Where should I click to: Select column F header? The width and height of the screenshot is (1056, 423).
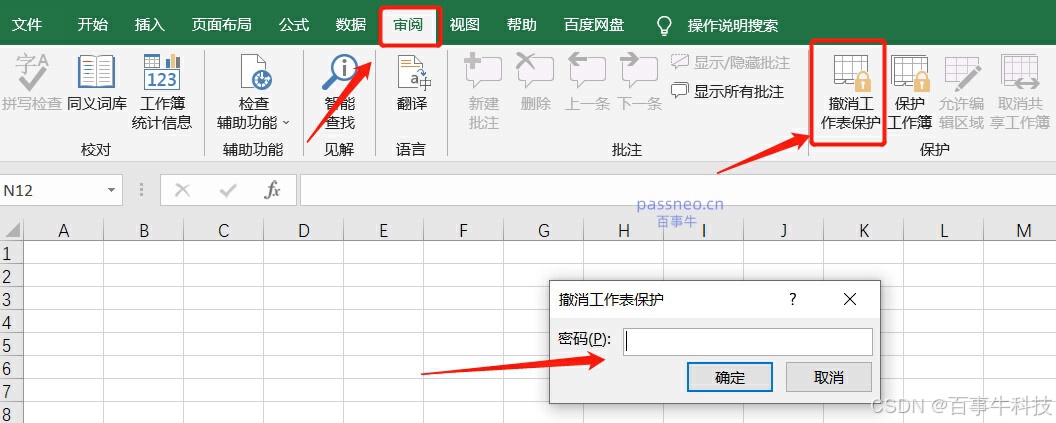coord(463,231)
